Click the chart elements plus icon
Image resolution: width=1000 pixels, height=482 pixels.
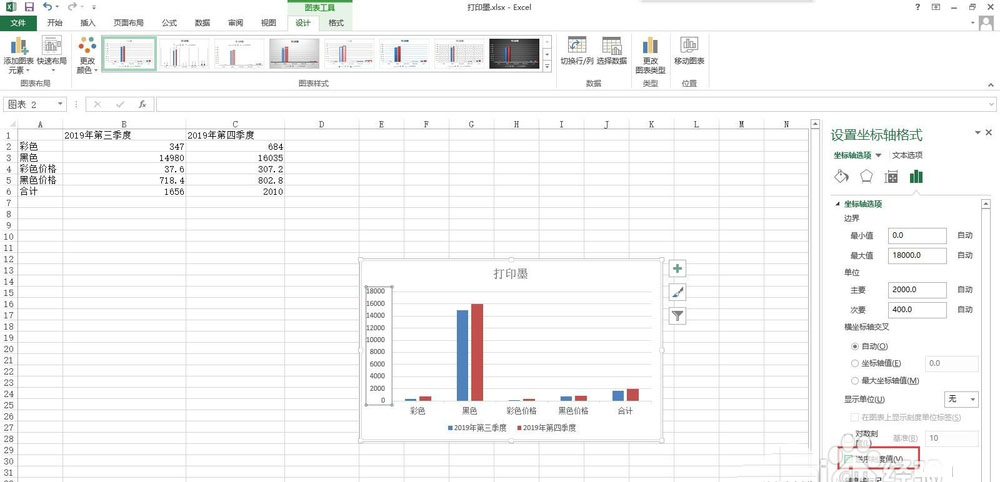point(677,268)
